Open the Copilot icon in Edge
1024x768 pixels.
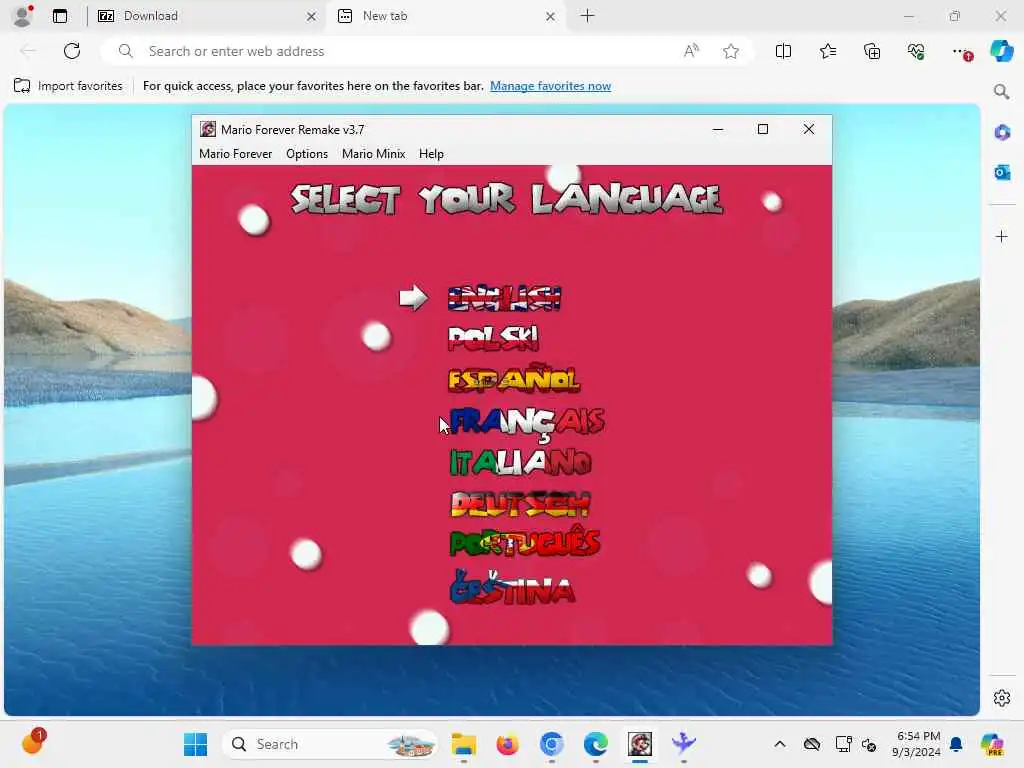tap(1001, 51)
